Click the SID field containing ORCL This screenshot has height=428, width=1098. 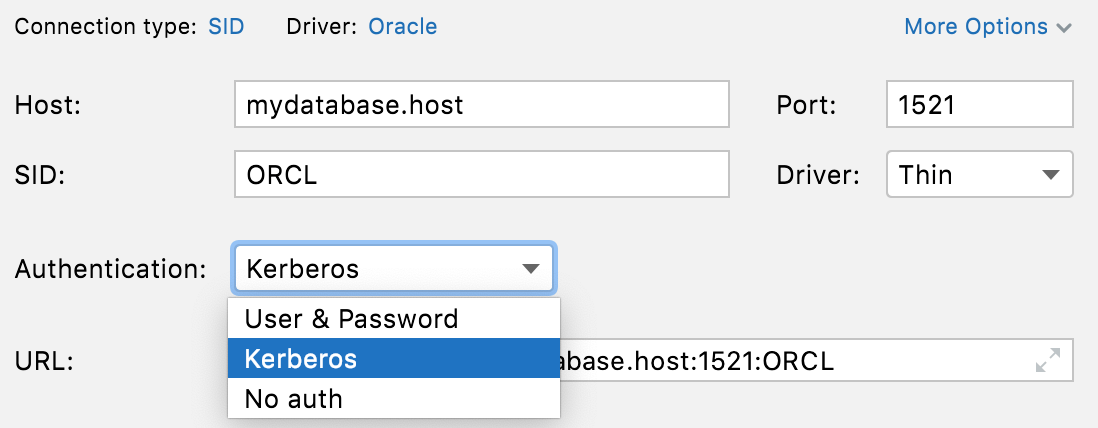pyautogui.click(x=481, y=175)
